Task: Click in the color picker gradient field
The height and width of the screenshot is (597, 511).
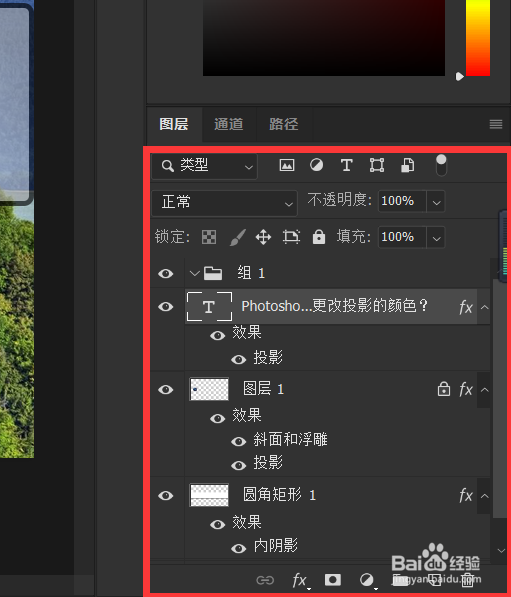Action: (324, 38)
